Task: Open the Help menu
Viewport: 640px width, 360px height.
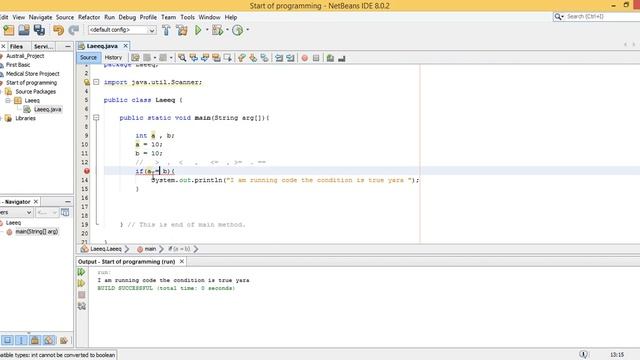Action: click(231, 17)
